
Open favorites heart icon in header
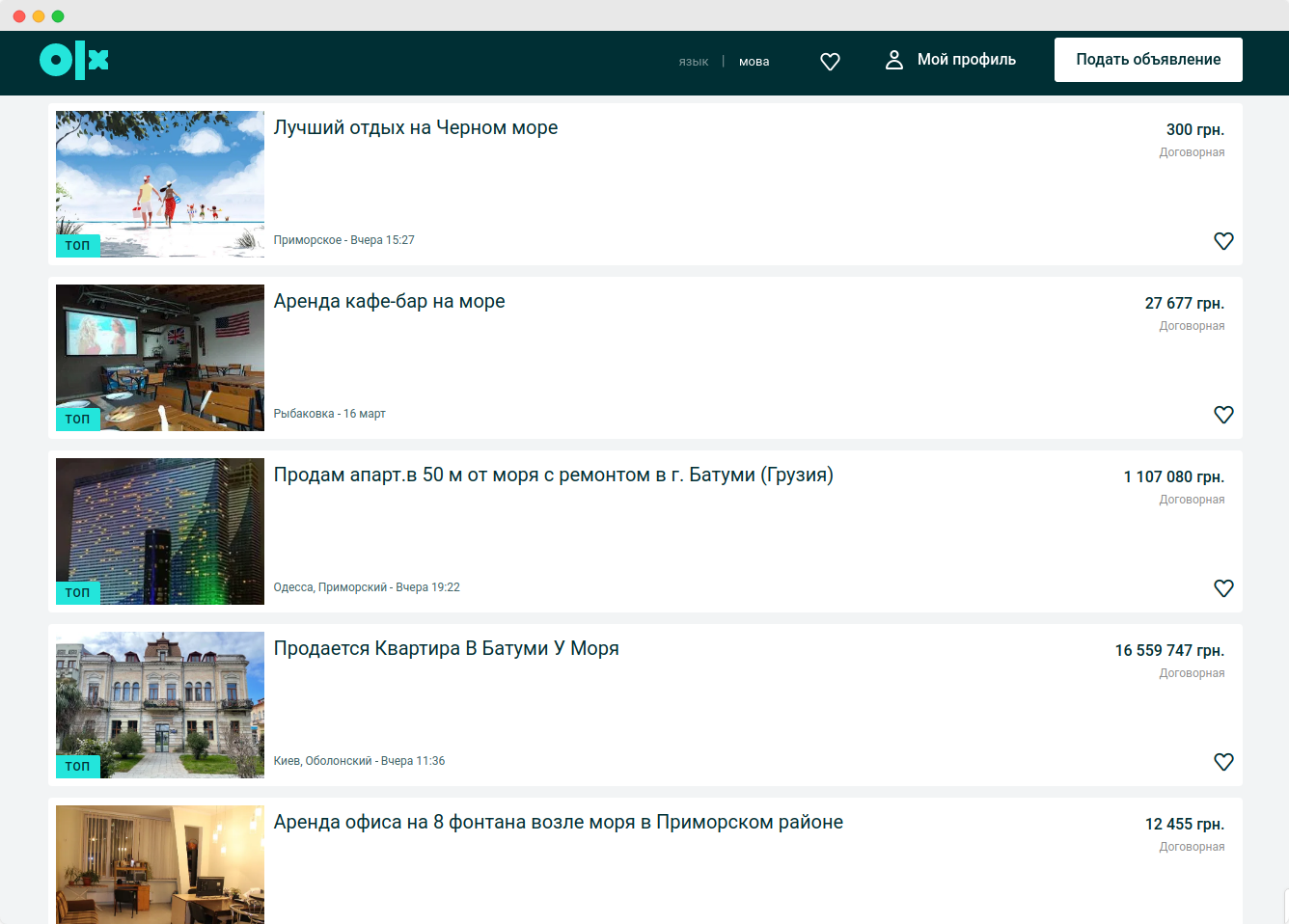pyautogui.click(x=830, y=61)
